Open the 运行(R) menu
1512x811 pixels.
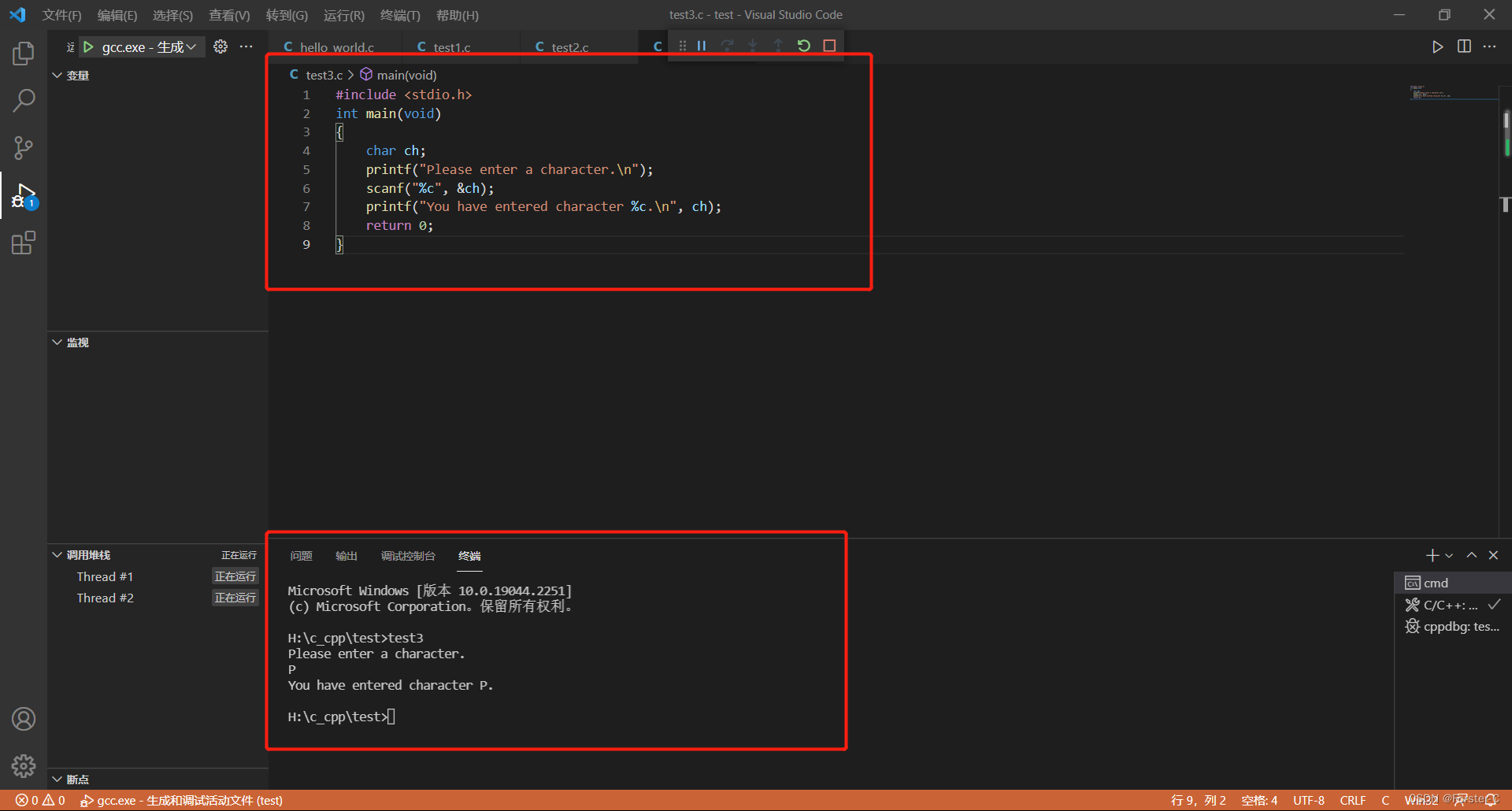pyautogui.click(x=344, y=15)
